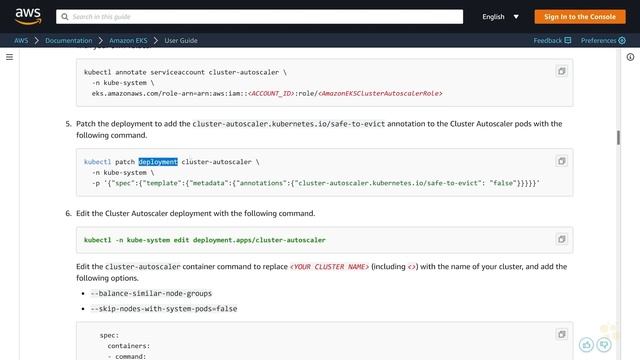Click the AWS logo

point(28,16)
